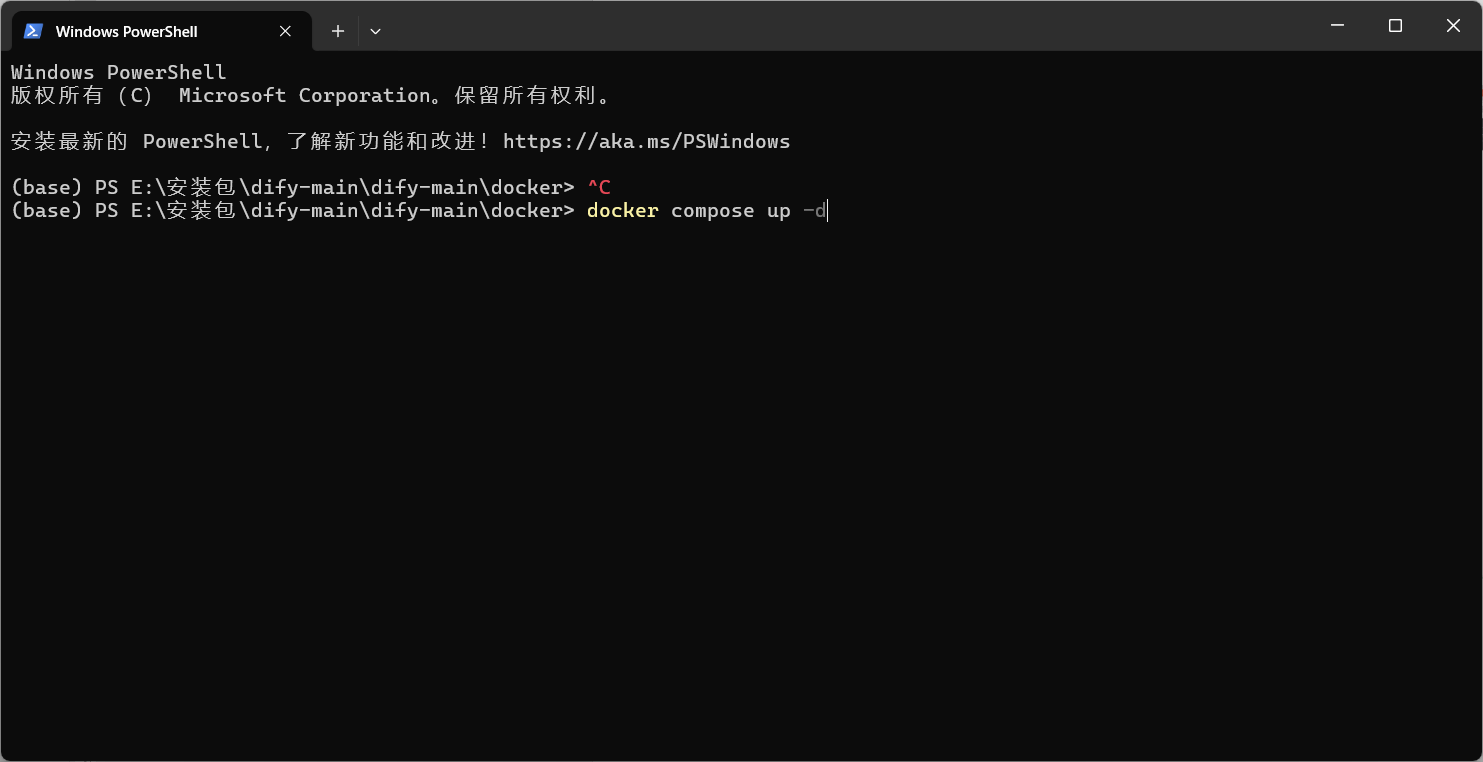Click the PowerShell icon in the tab

tap(33, 31)
